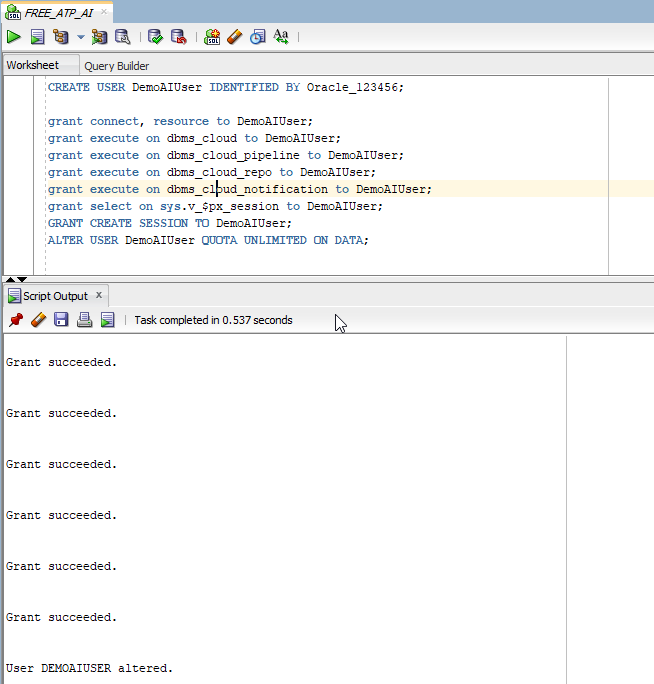
Task: Click To Upper/Lower/InitCap Aa icon
Action: tap(281, 37)
